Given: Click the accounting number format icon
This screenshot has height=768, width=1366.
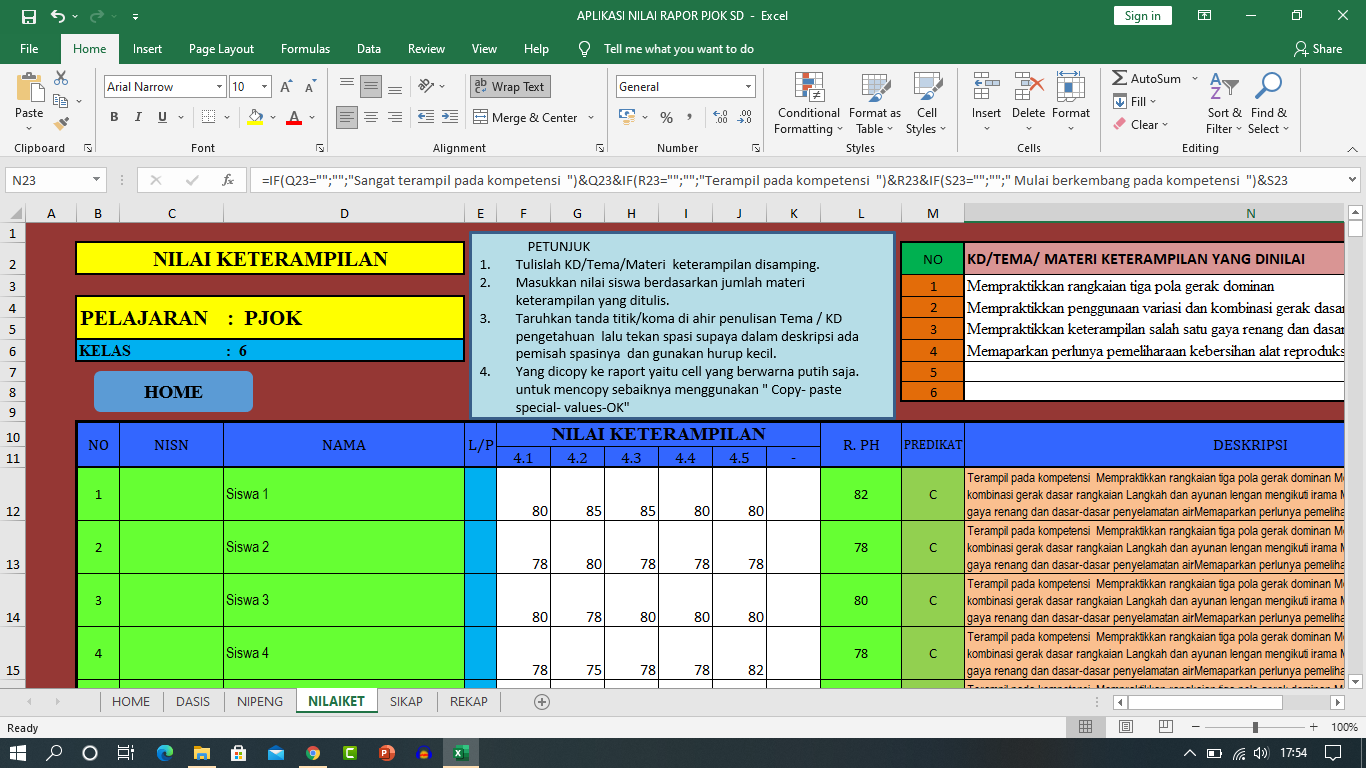Looking at the screenshot, I should 627,117.
